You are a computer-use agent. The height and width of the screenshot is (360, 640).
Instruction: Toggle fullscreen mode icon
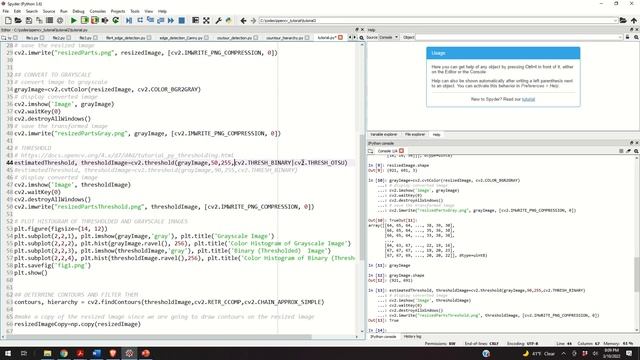(x=207, y=20)
